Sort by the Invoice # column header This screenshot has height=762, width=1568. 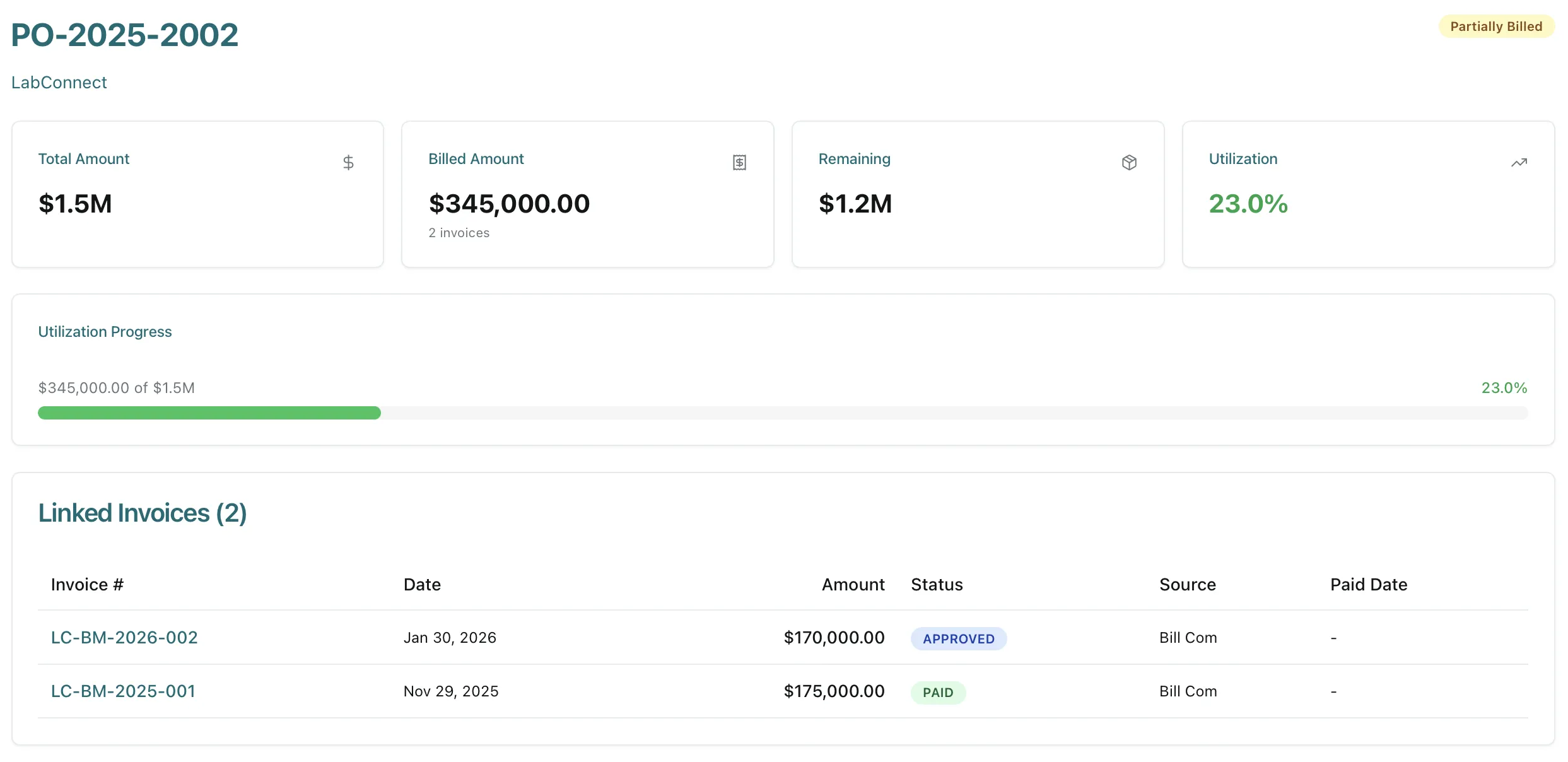click(x=87, y=584)
